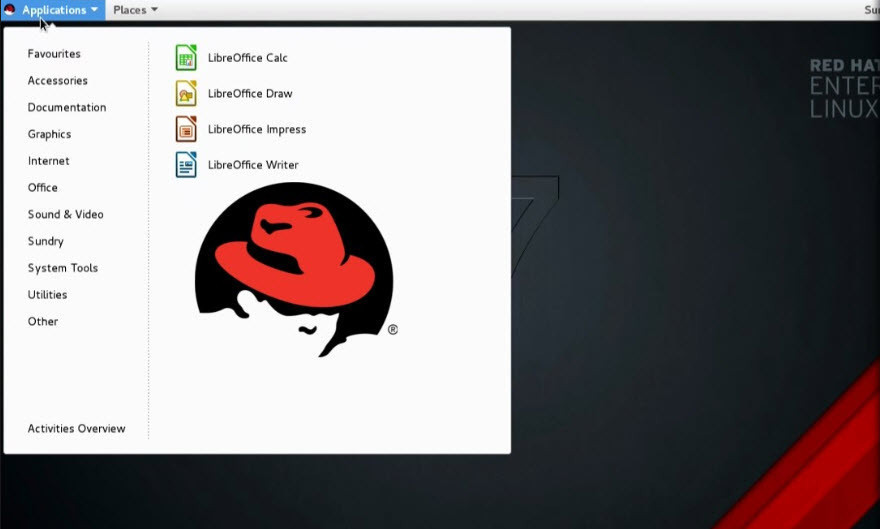This screenshot has height=529, width=880.
Task: Select the Utilities category
Action: click(47, 295)
